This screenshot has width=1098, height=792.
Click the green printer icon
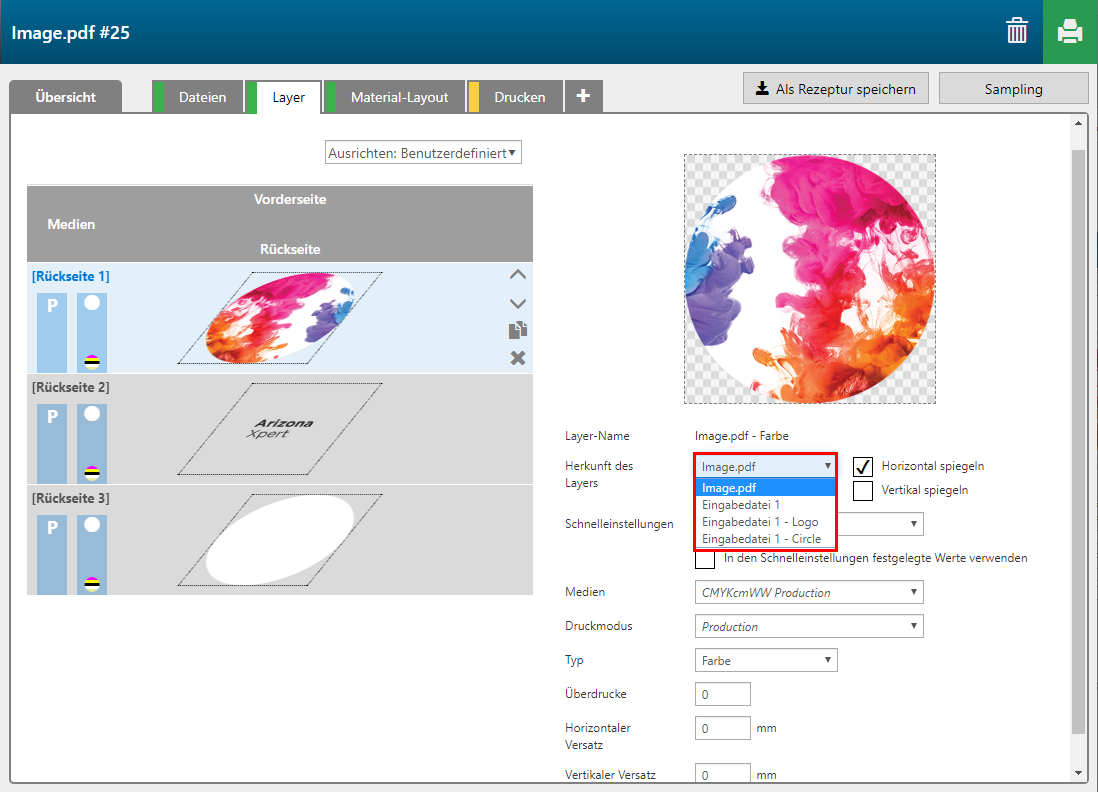tap(1070, 32)
